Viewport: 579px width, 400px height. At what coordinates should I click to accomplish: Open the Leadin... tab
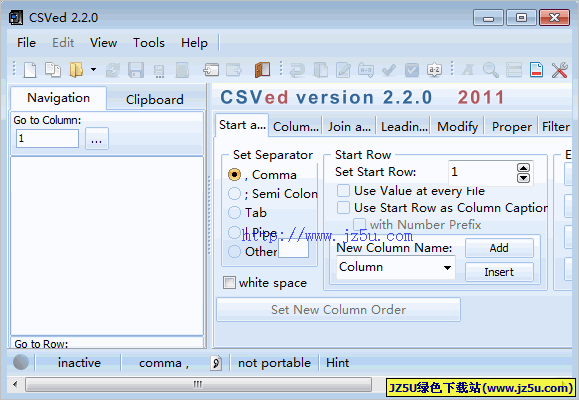404,127
